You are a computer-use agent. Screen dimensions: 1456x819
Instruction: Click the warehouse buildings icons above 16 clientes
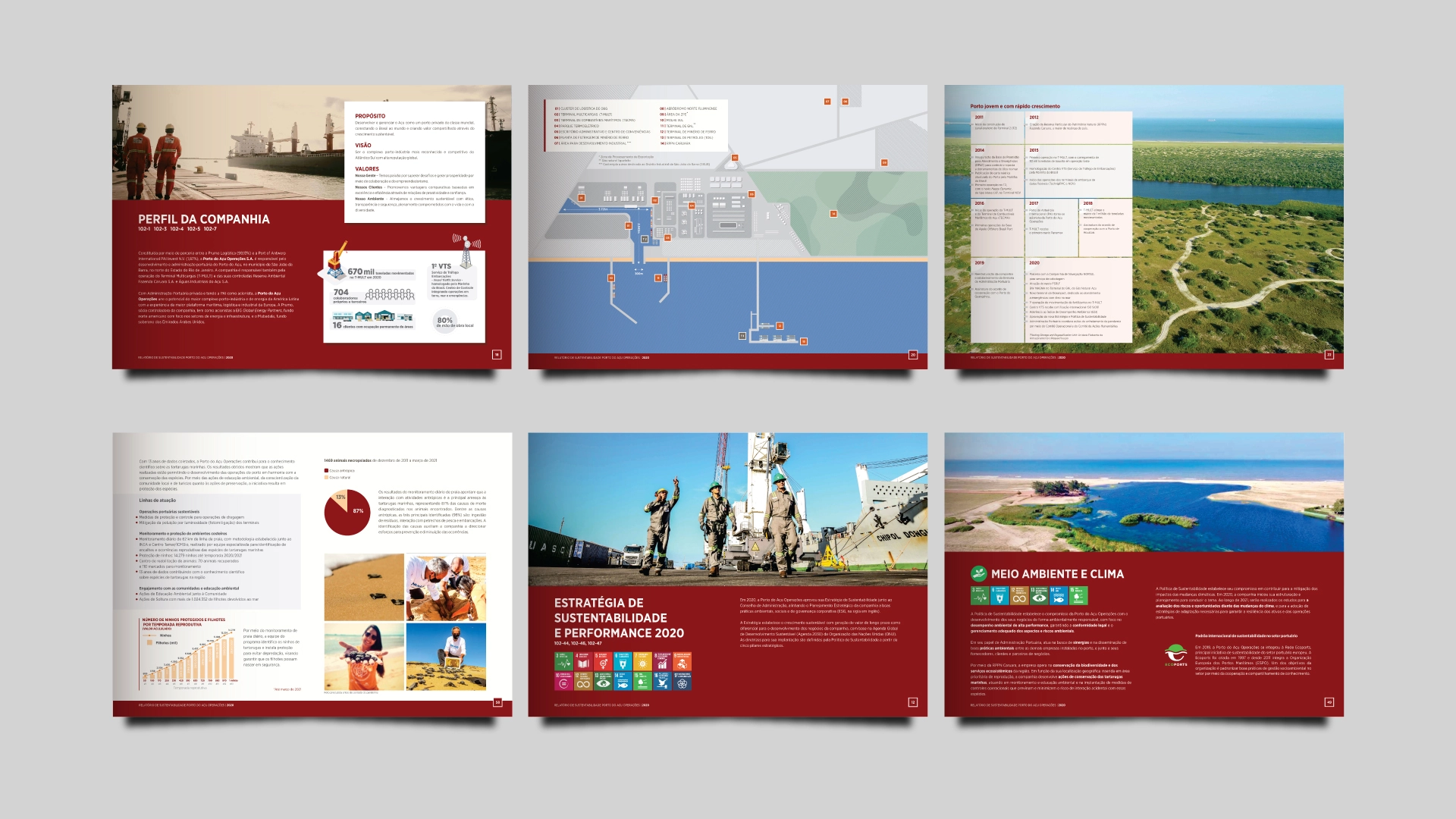tap(372, 315)
